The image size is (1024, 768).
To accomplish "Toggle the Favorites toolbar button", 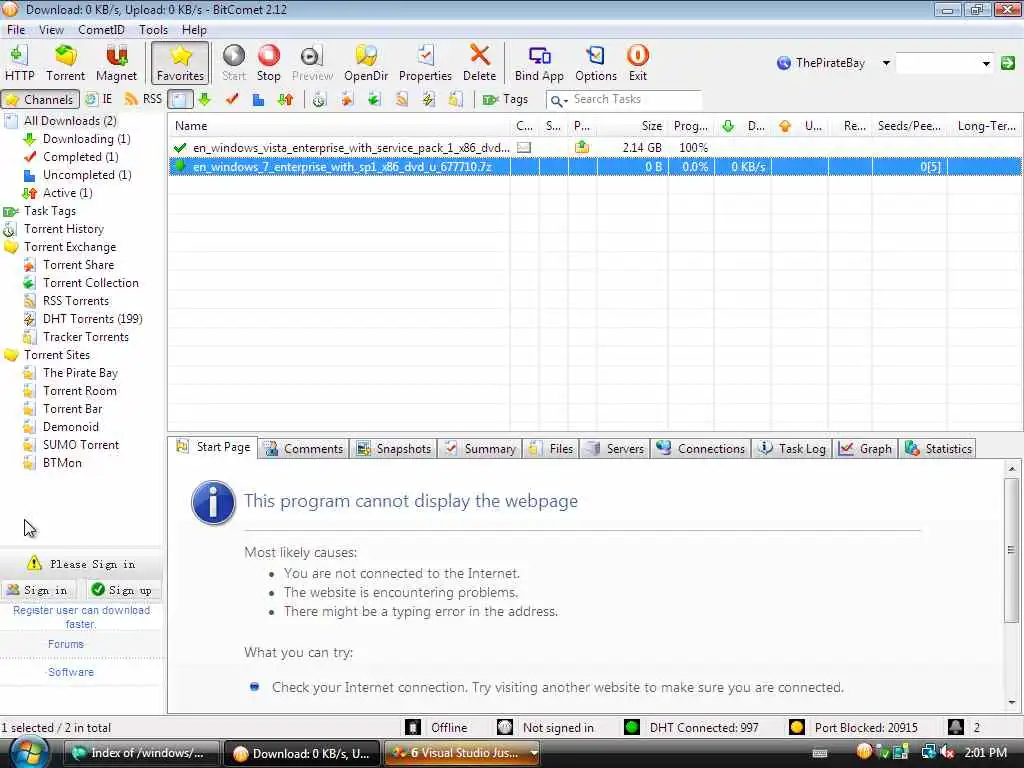I will tap(180, 63).
